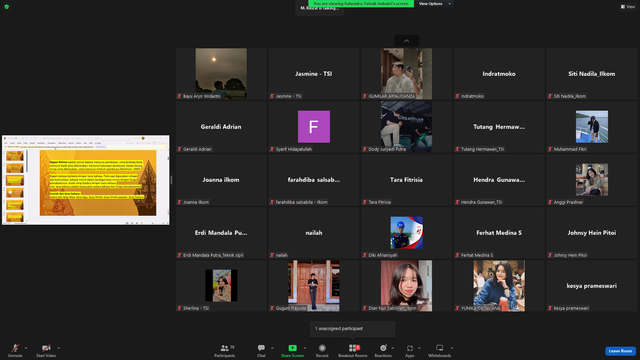Click muted mic icon on Joanna ilkom tile
The height and width of the screenshot is (360, 640).
click(180, 202)
